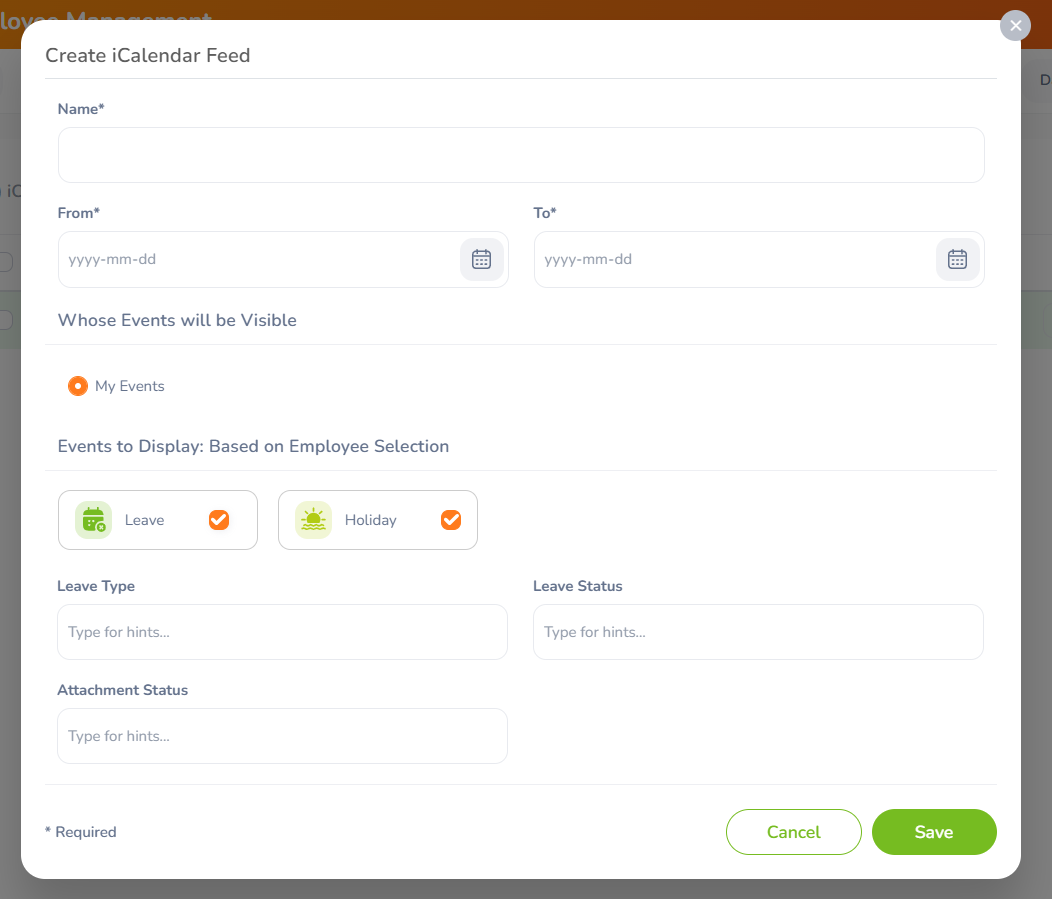Click the Holiday sunrise icon

[313, 520]
